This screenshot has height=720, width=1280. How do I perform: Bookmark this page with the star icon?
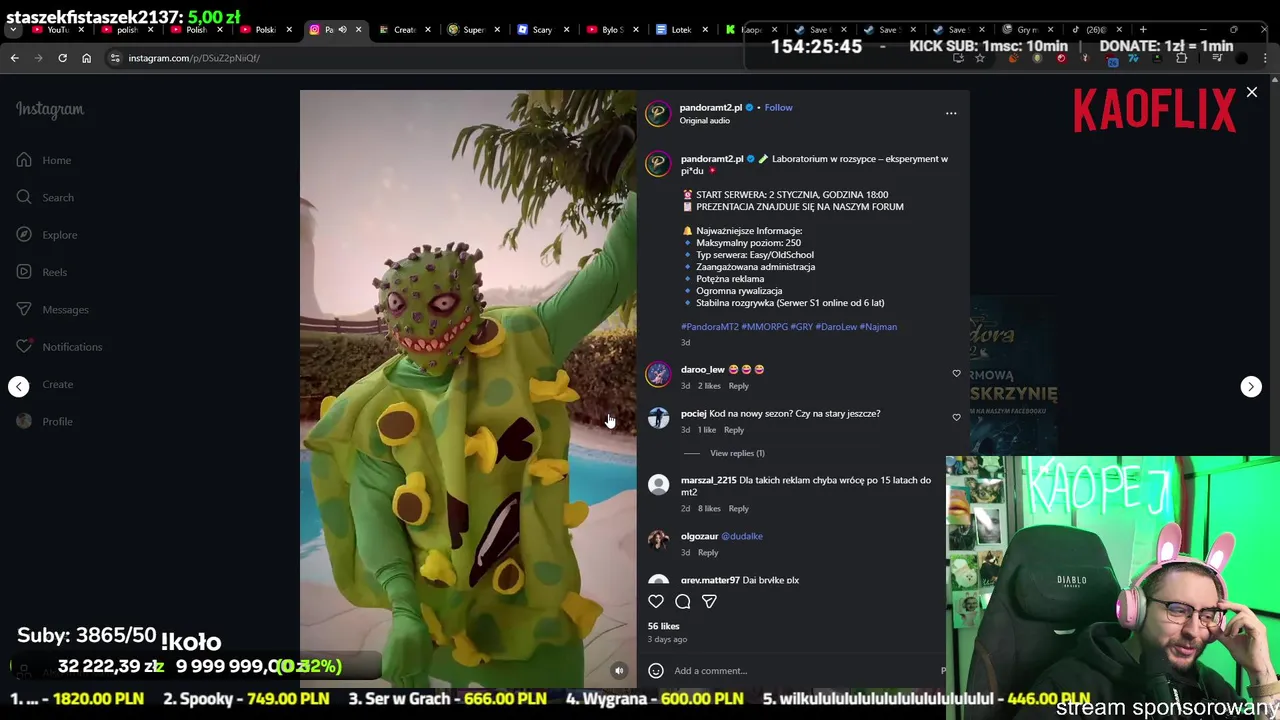[980, 58]
